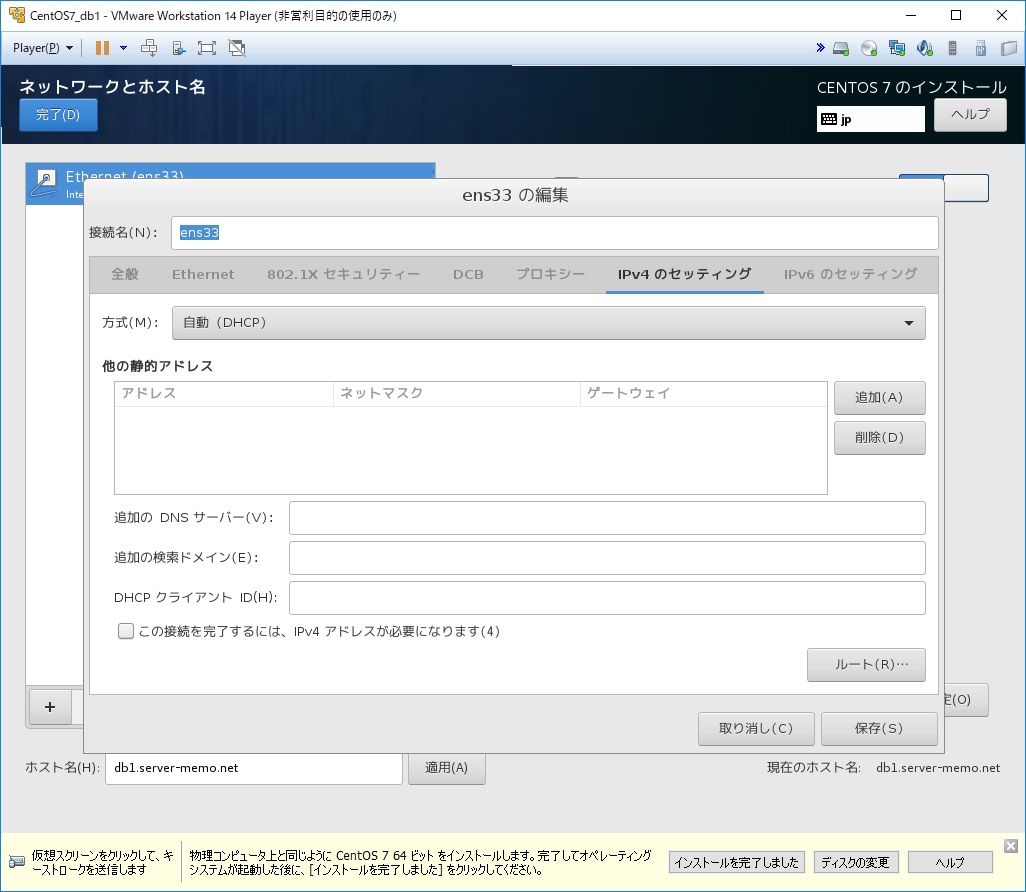This screenshot has height=892, width=1026.
Task: Click the double chevron devices icon
Action: [x=820, y=48]
